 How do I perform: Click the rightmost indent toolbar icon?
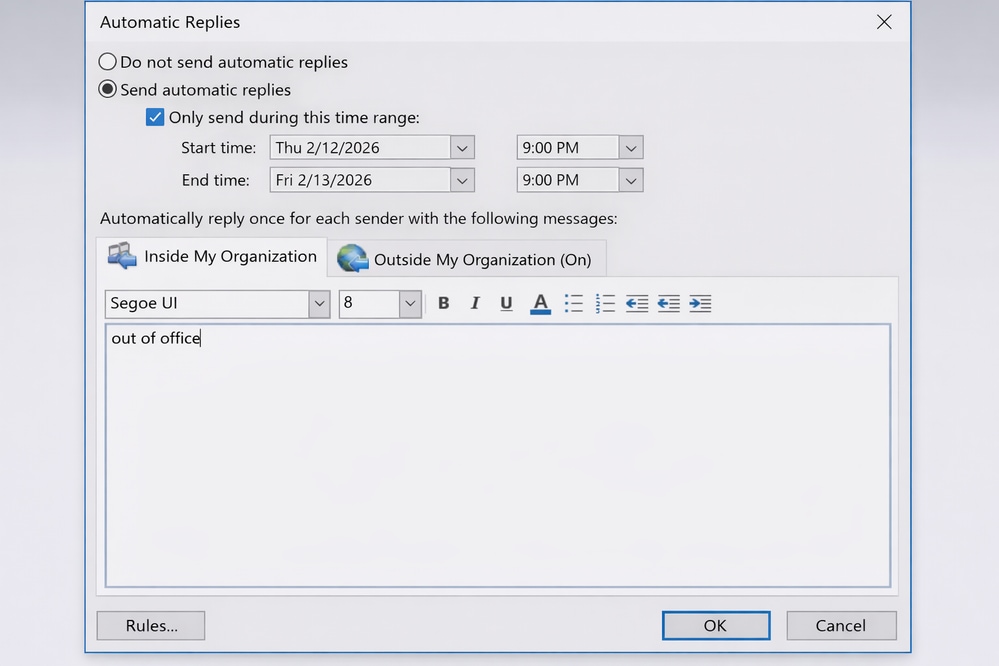tap(700, 303)
